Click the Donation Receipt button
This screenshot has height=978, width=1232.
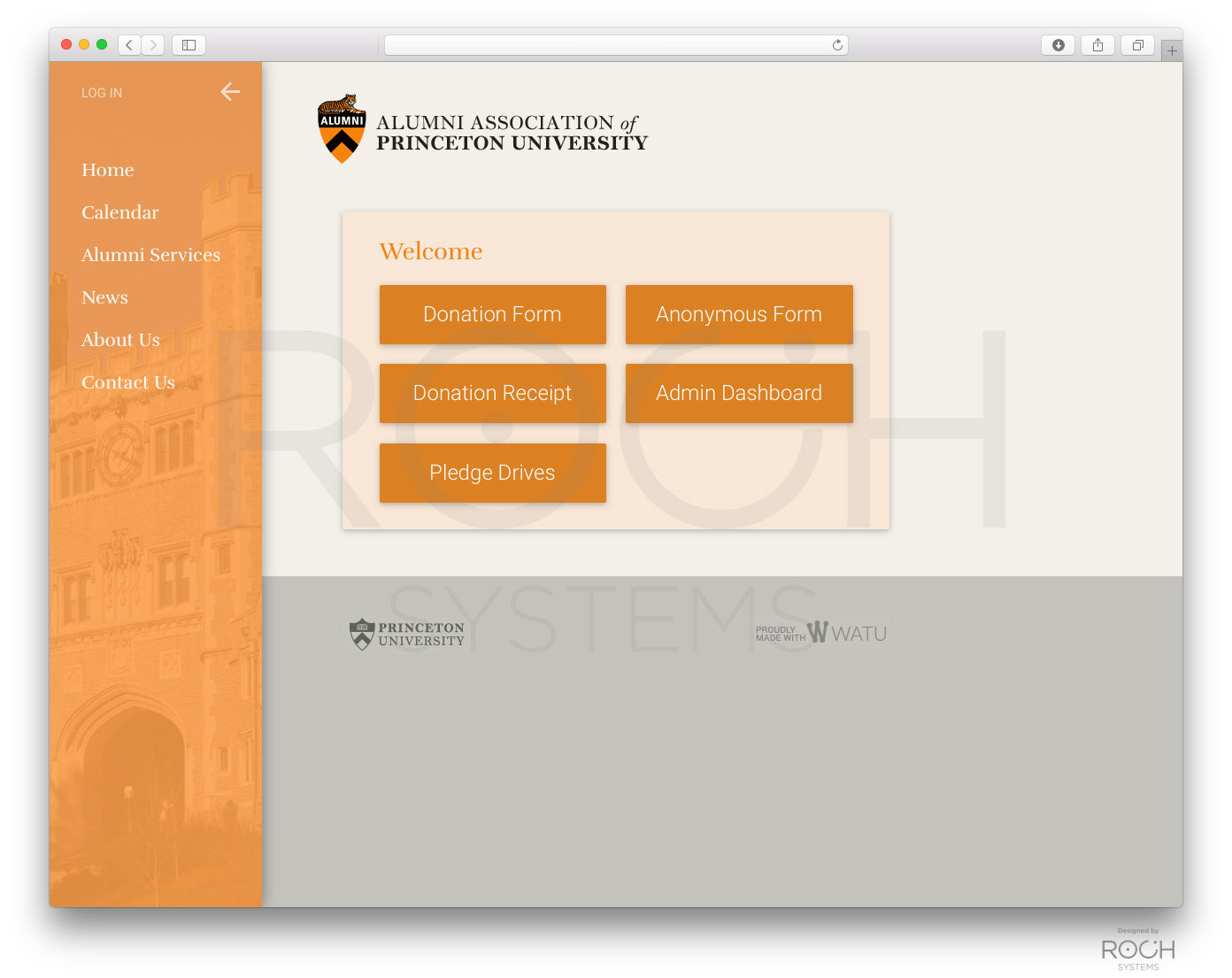tap(493, 393)
